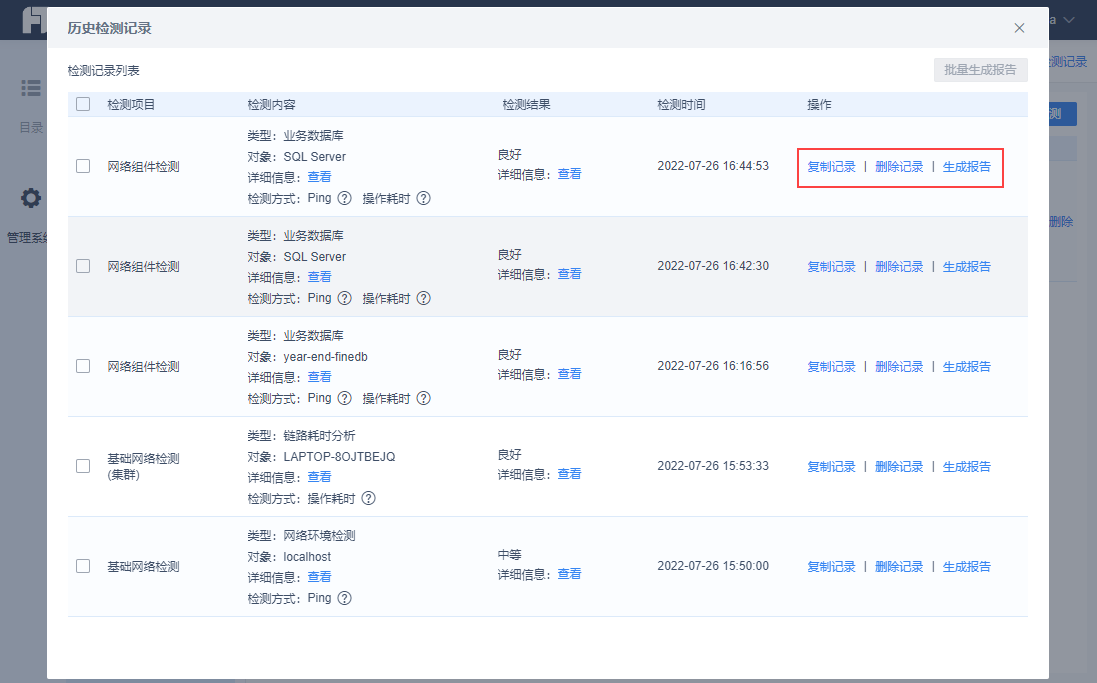
Task: View 检测结果 details for year-end-finedb row
Action: point(569,374)
